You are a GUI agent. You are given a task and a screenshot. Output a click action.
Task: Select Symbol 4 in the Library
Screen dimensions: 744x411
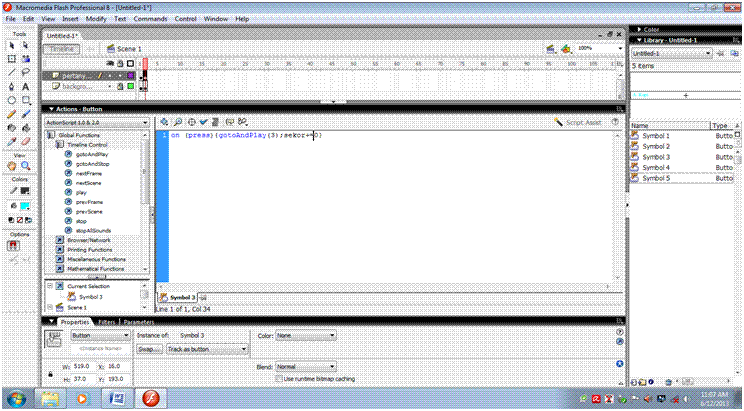point(656,168)
